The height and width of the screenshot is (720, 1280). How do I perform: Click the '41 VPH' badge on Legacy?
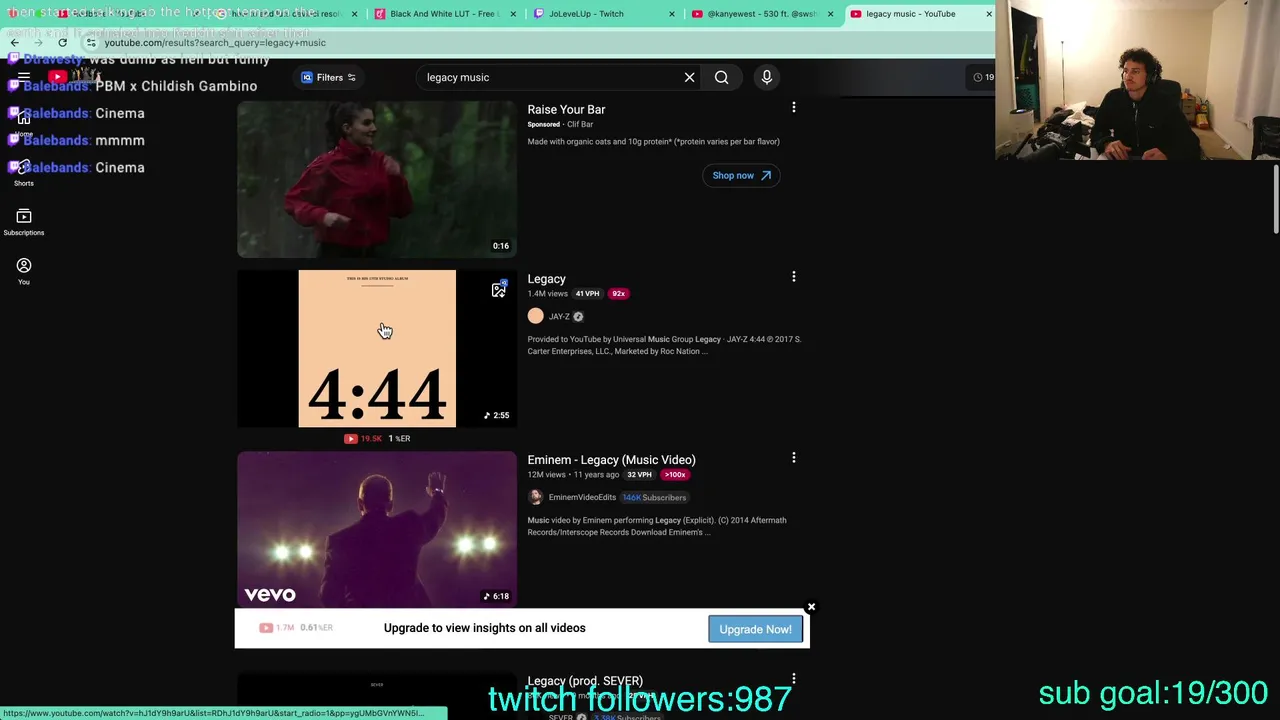(x=587, y=294)
